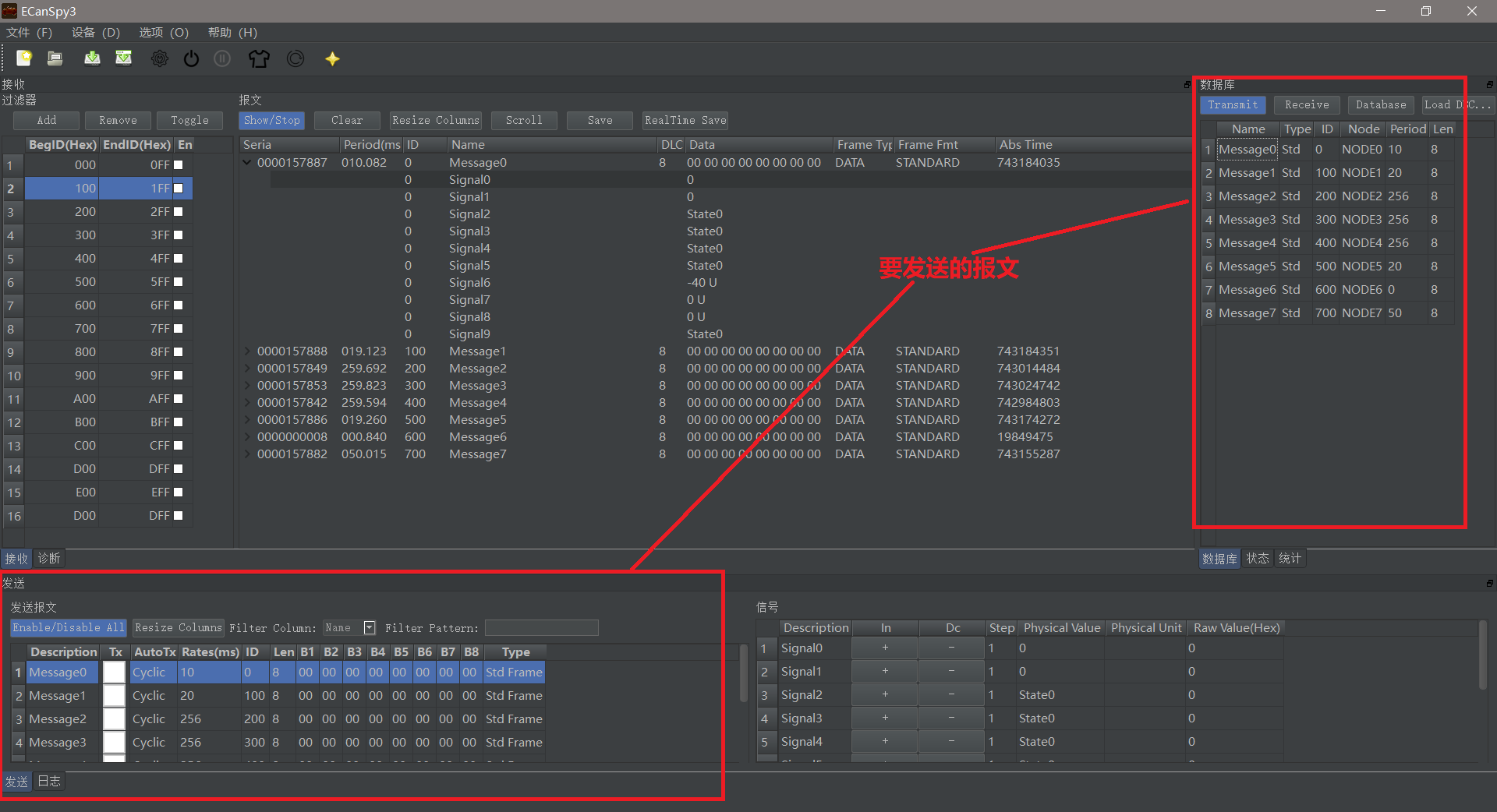Expand the Message3 row in receive list

click(247, 386)
